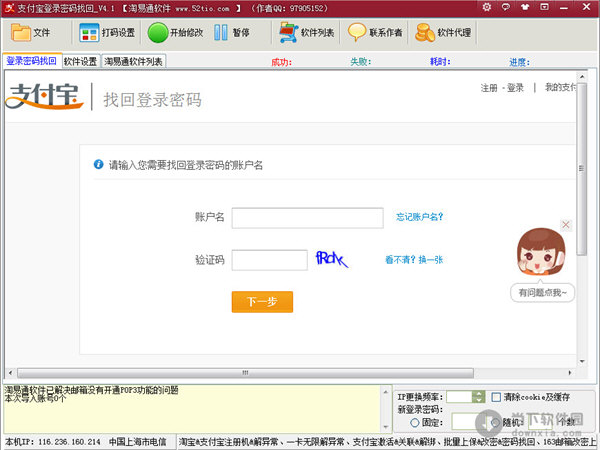The width and height of the screenshot is (600, 450).
Task: Click the horizontal scrollbar thumb
Action: [x=245, y=373]
